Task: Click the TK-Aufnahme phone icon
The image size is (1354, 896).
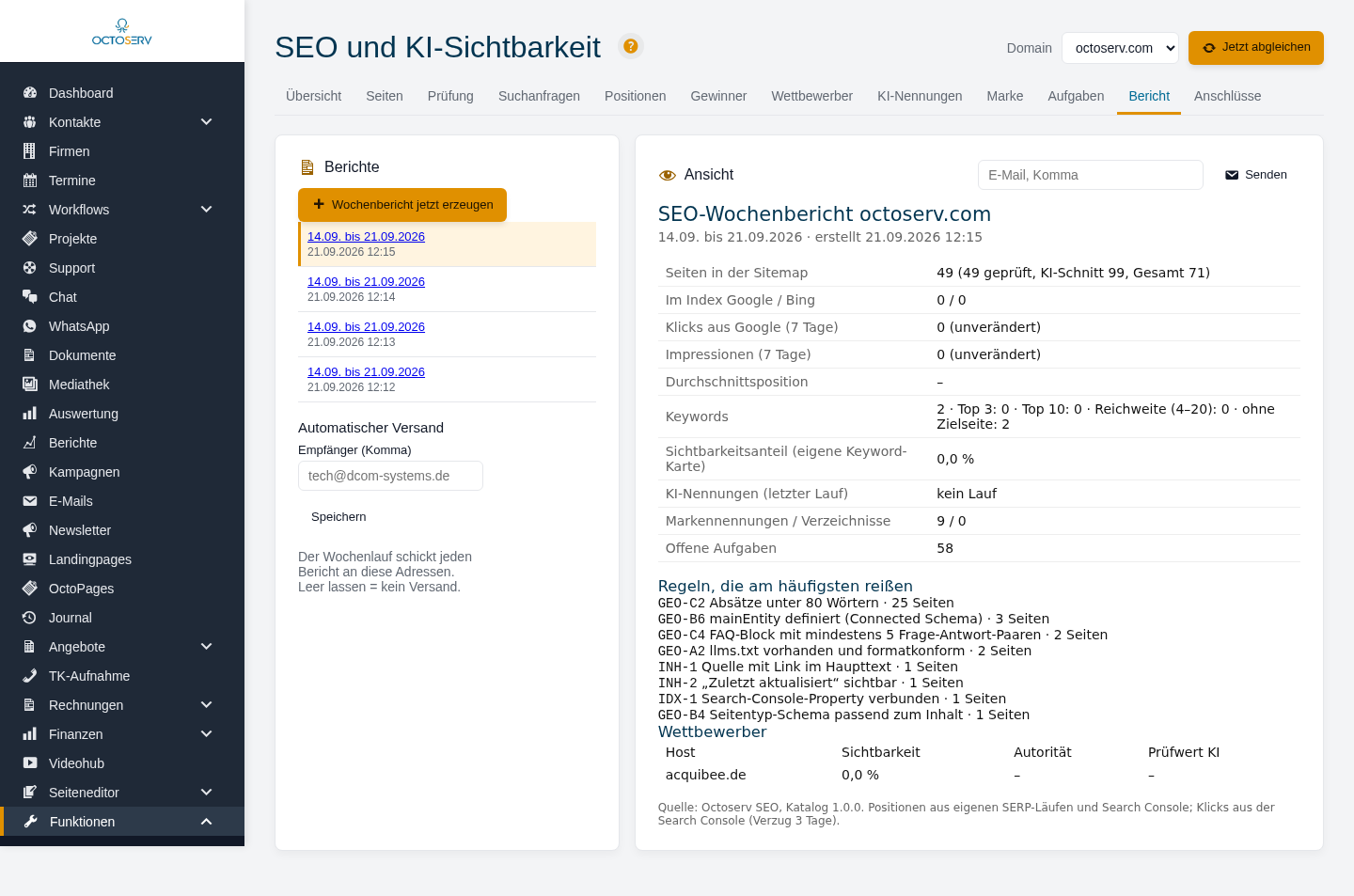Action: pos(30,676)
